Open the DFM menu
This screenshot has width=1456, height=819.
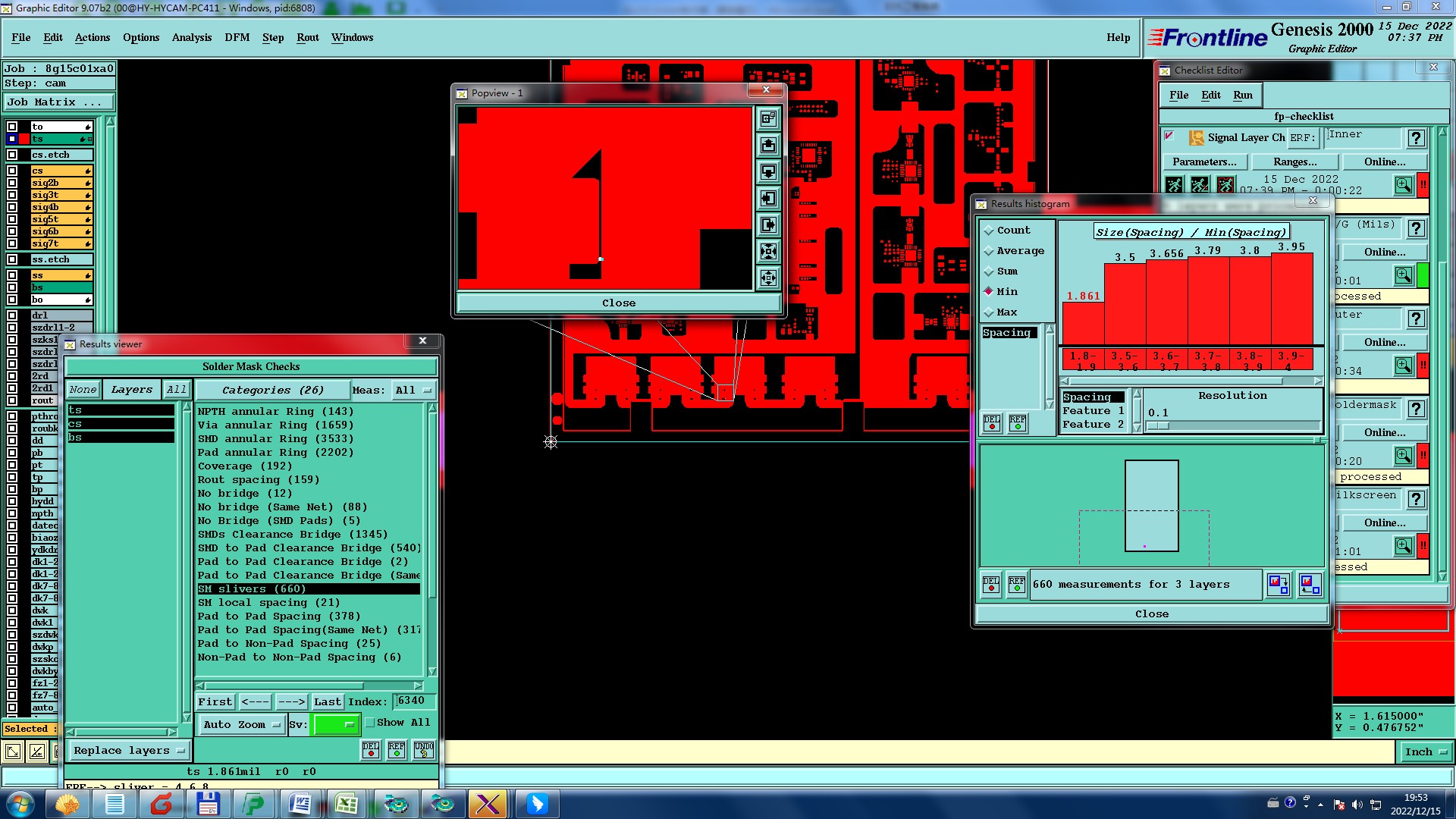(237, 37)
